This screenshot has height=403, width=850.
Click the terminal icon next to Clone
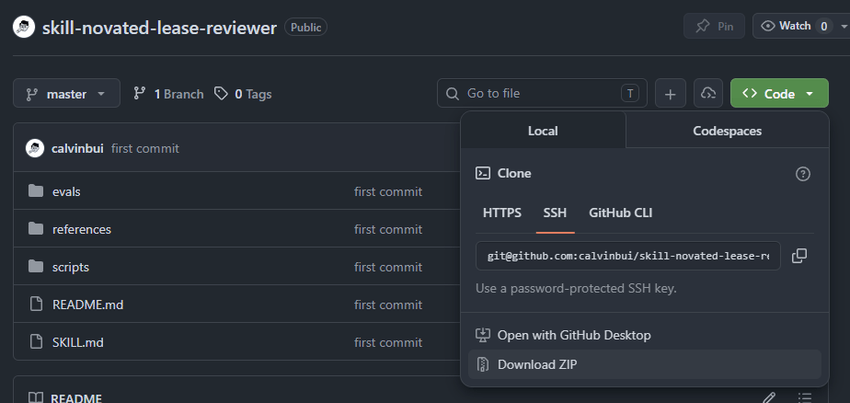point(482,174)
